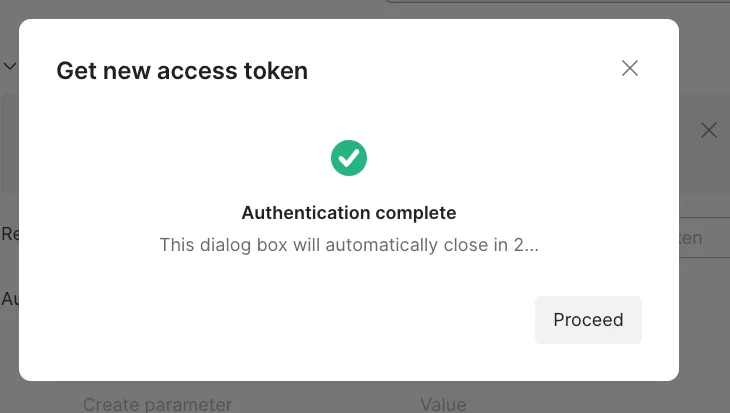Click blank dialog space left of Proceed

coord(300,320)
